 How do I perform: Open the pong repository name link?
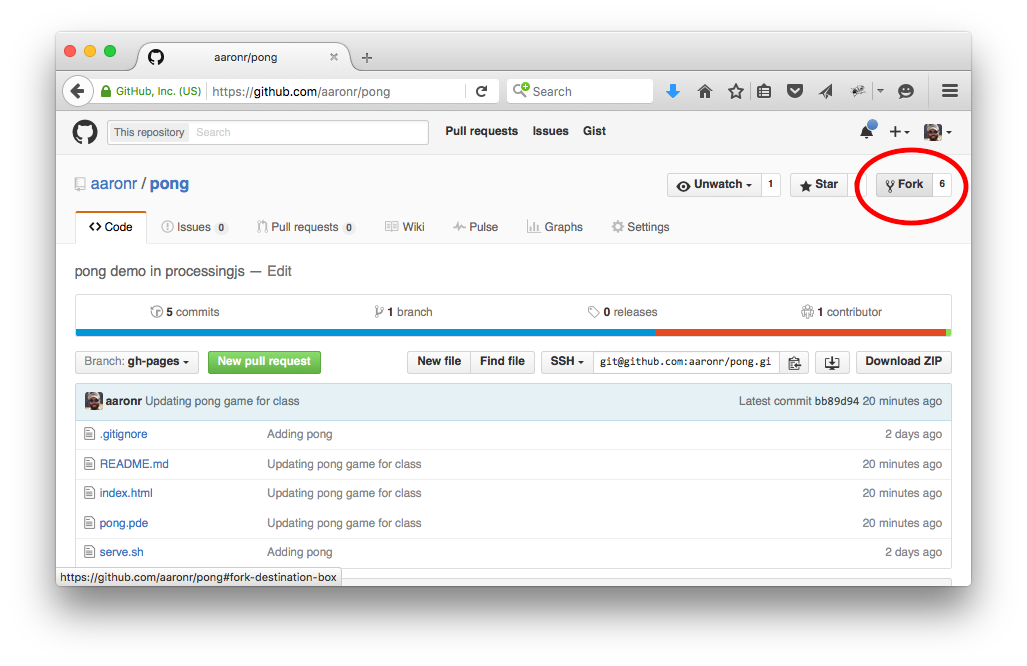169,184
